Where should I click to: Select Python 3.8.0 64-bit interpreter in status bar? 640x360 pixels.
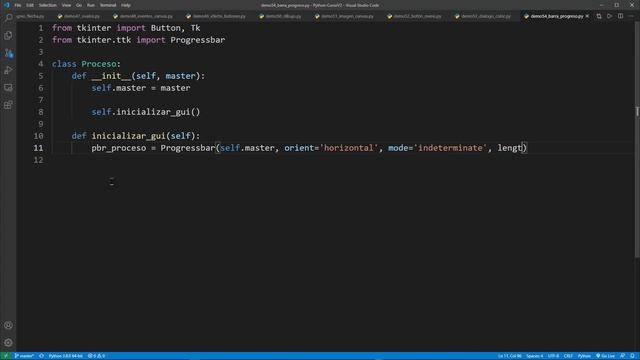(65, 356)
